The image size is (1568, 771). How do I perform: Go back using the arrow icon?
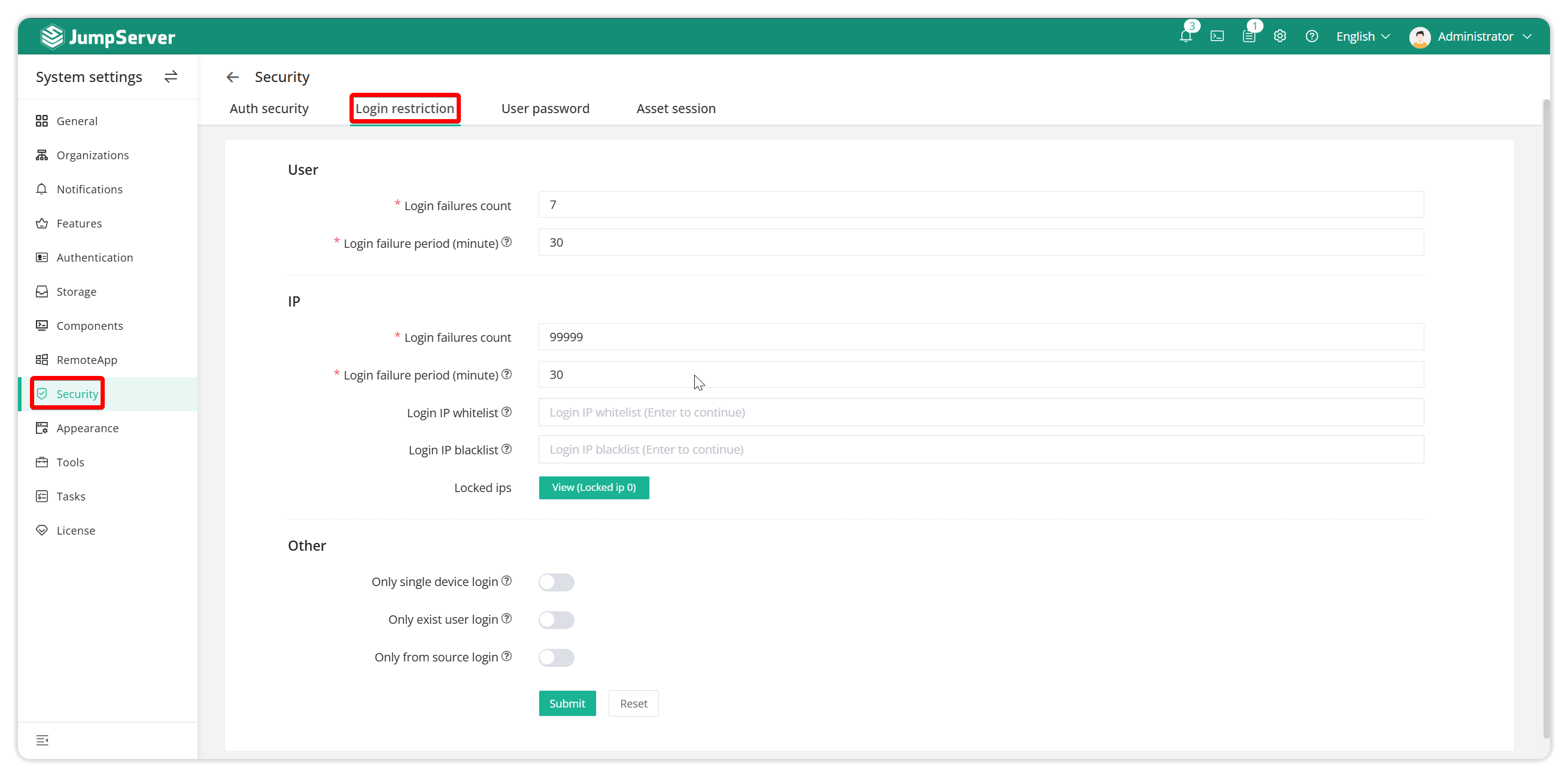point(233,77)
